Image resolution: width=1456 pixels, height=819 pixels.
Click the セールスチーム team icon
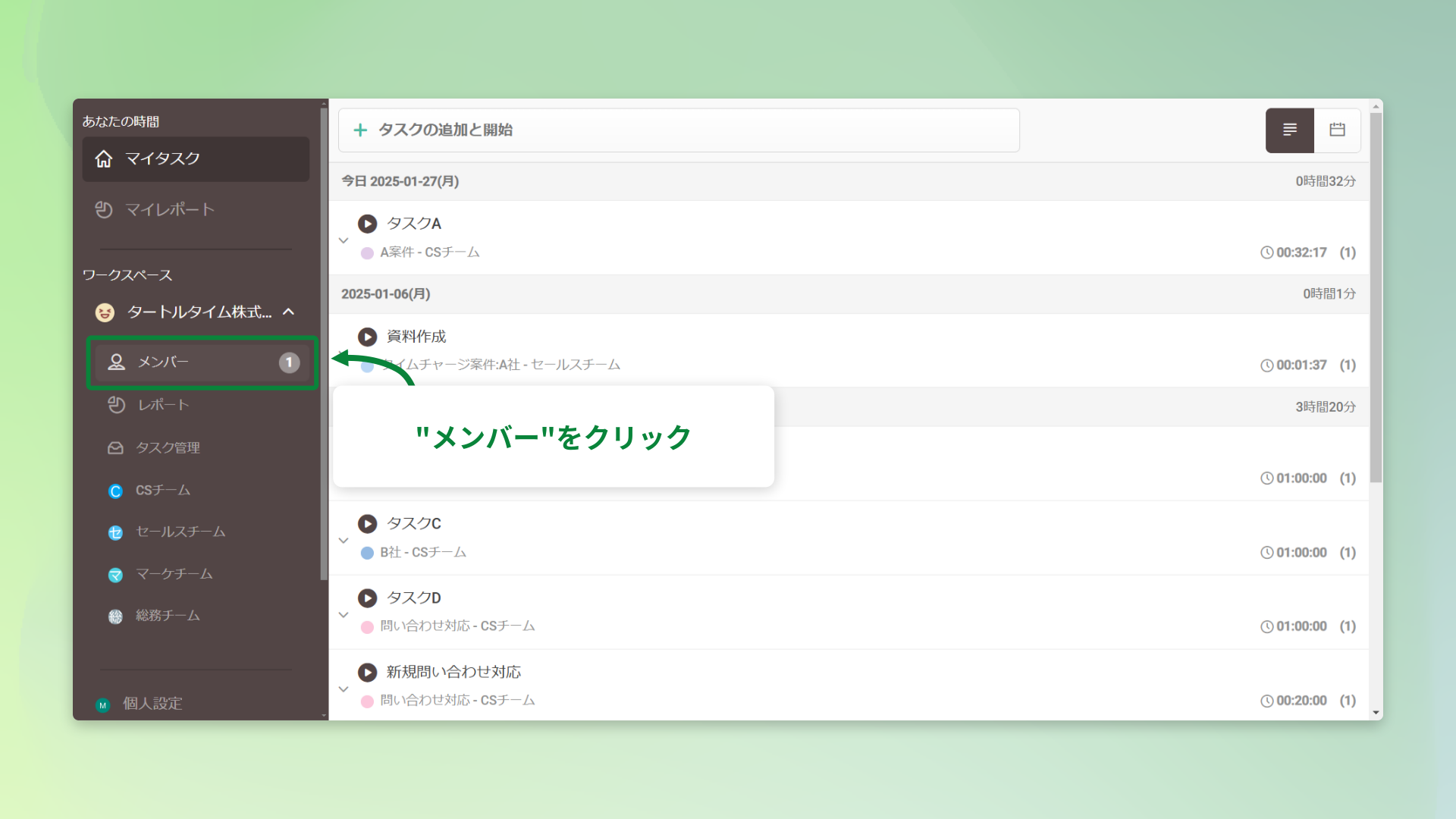[x=115, y=532]
